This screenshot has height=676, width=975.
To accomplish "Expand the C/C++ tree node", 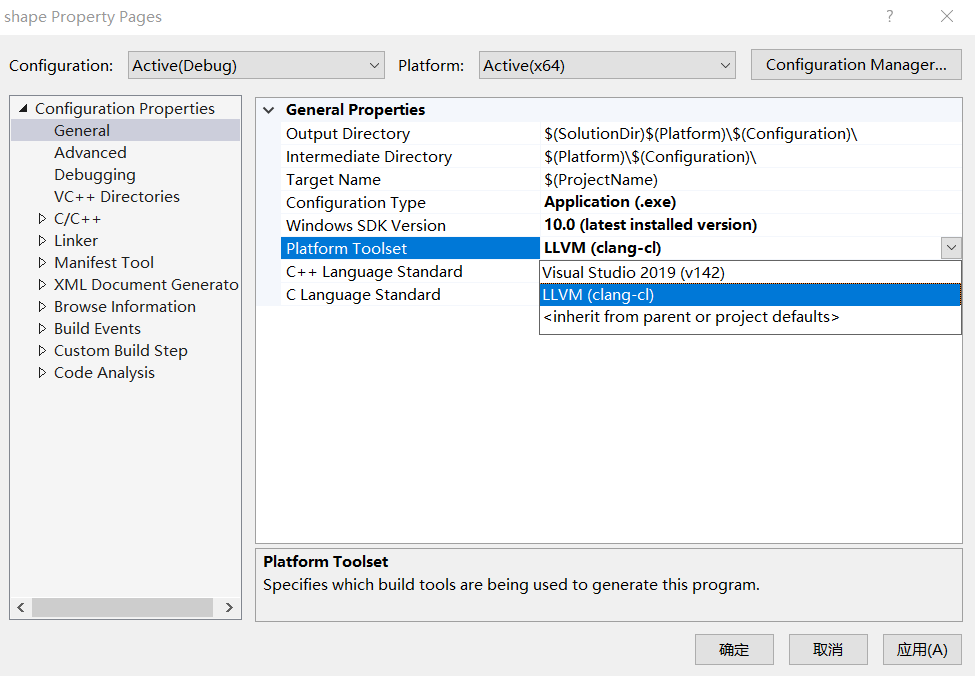I will click(x=43, y=218).
